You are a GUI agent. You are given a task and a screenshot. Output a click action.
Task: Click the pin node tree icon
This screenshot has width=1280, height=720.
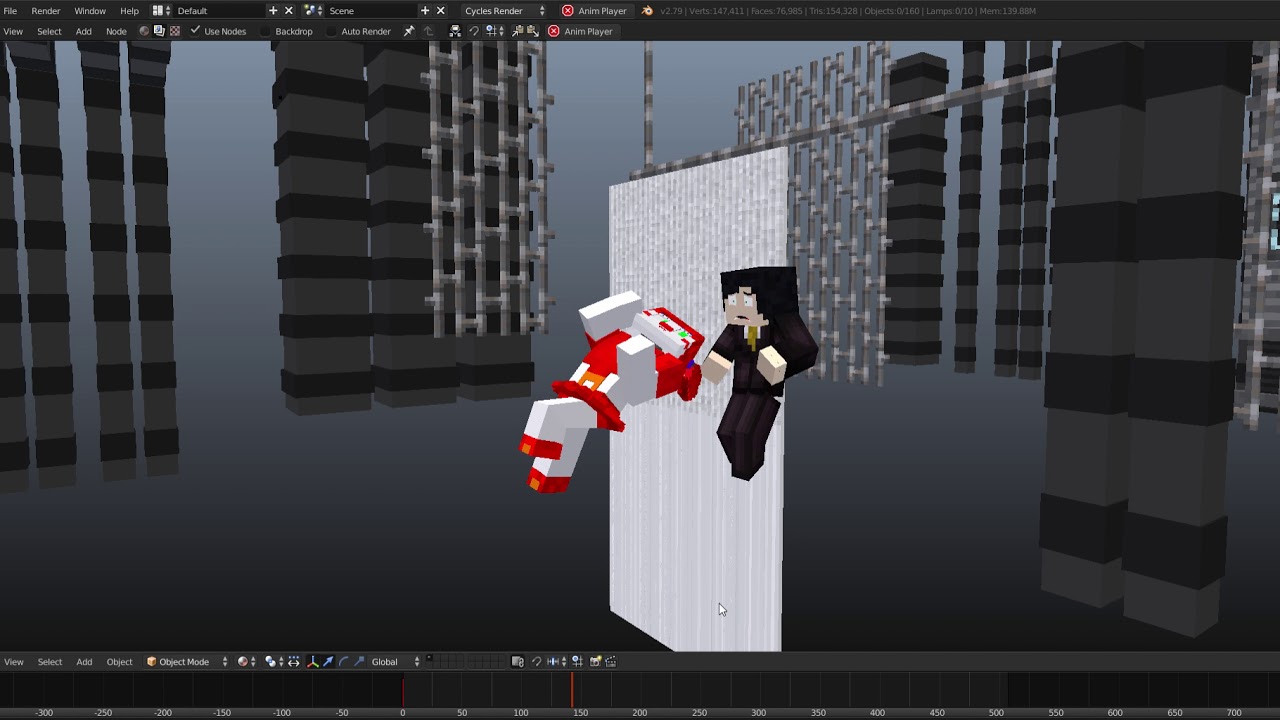pyautogui.click(x=408, y=31)
